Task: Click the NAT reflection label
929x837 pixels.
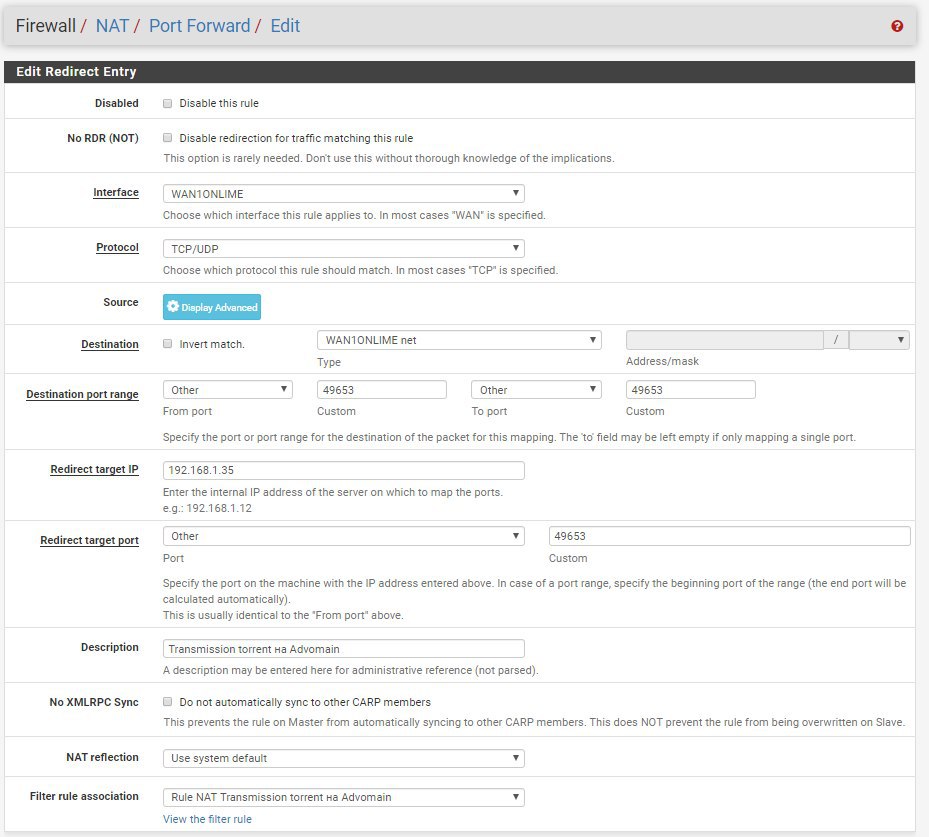Action: [x=102, y=757]
